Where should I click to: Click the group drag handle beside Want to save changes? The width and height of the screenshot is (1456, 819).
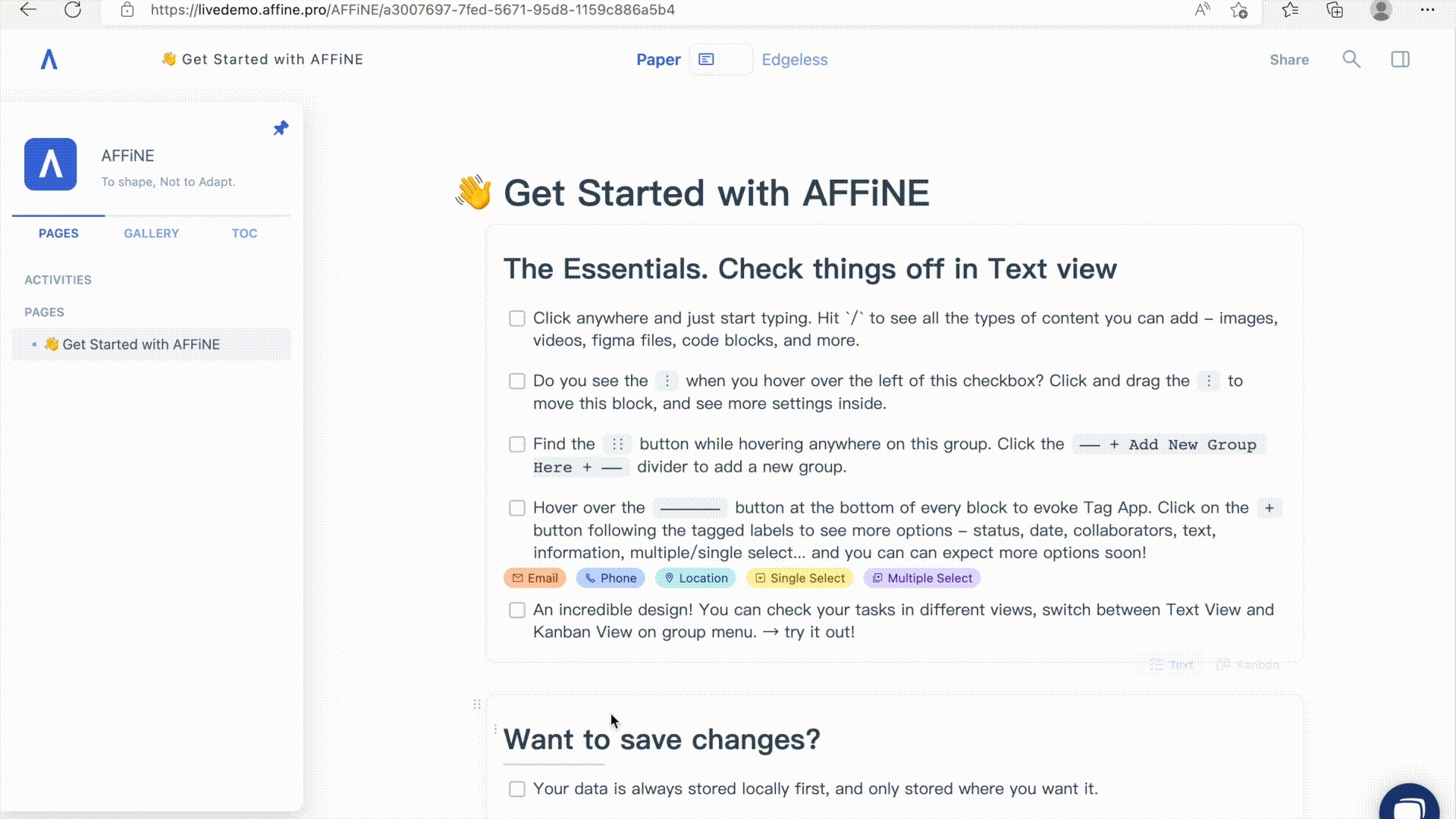(x=477, y=704)
